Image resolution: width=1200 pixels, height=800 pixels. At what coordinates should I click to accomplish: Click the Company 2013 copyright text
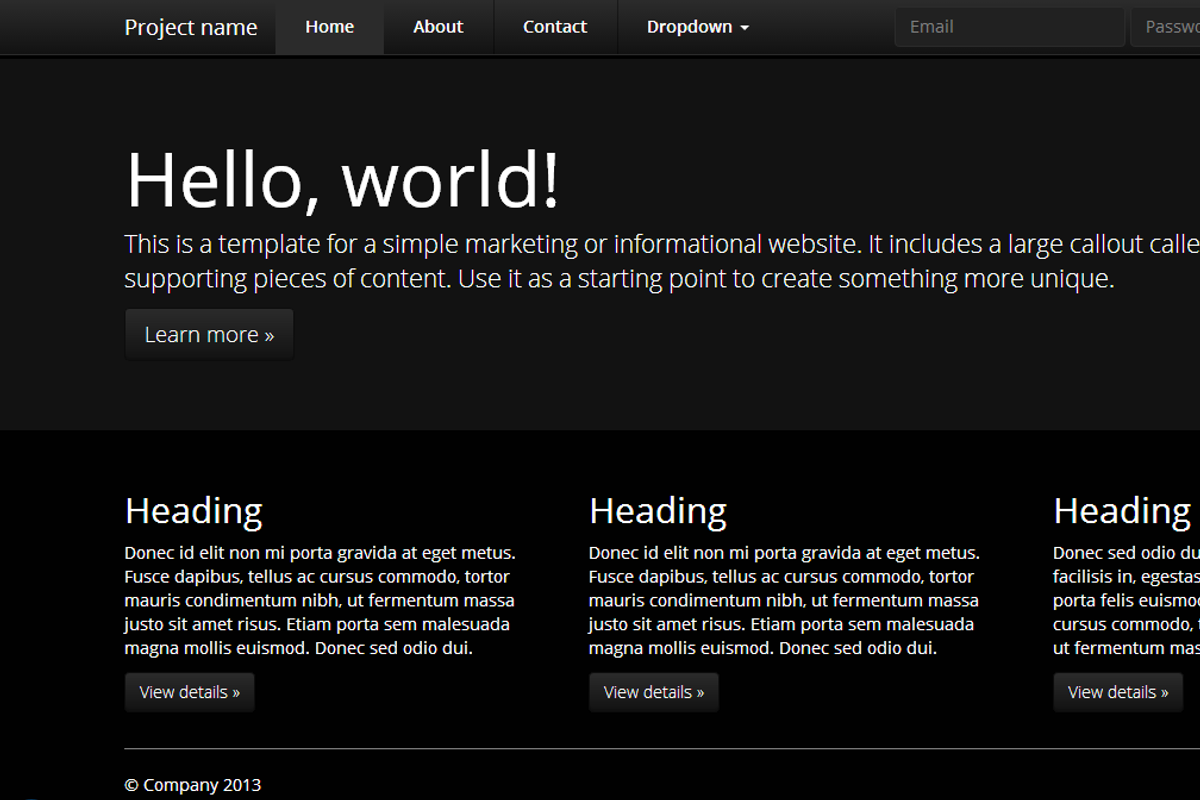(192, 785)
